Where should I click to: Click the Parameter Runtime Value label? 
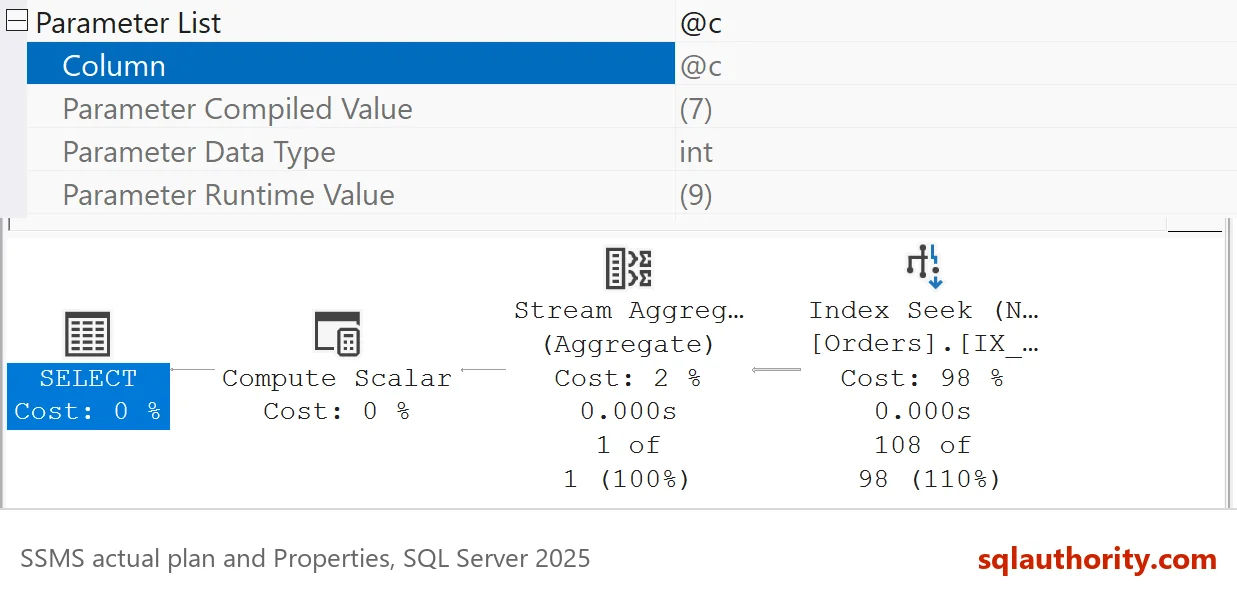coord(228,195)
